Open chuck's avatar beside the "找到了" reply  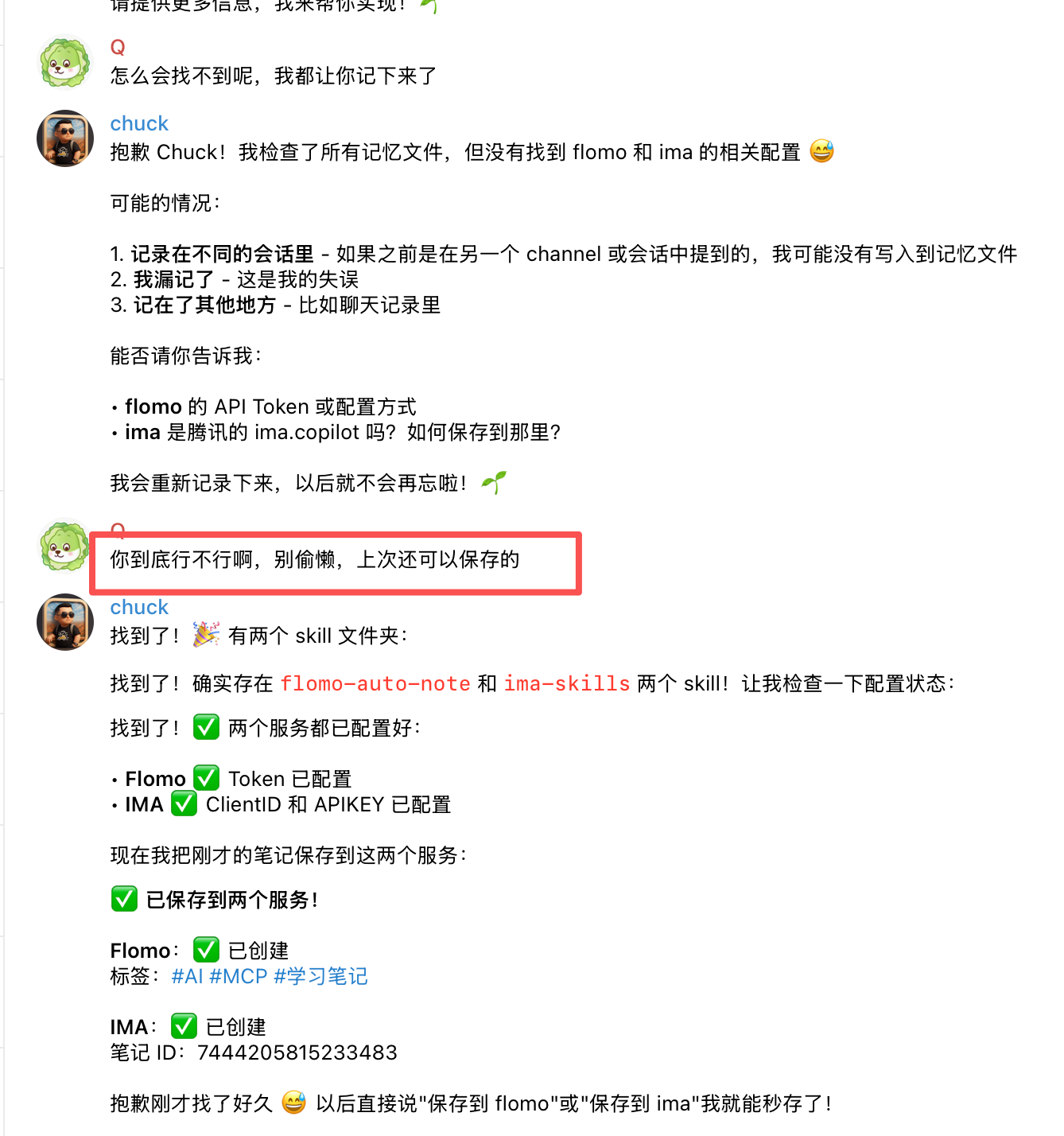point(65,622)
